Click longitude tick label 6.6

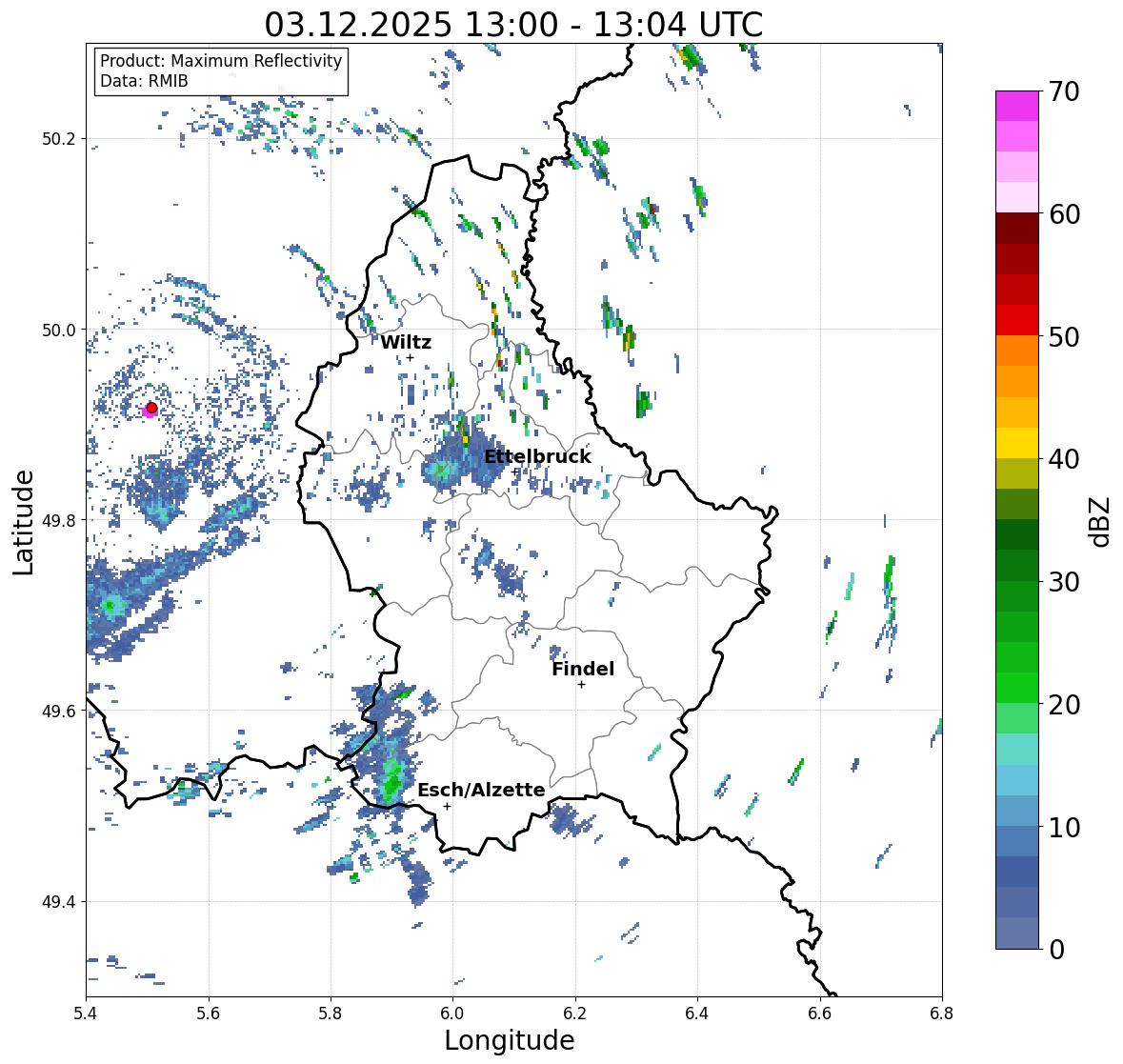[820, 1014]
